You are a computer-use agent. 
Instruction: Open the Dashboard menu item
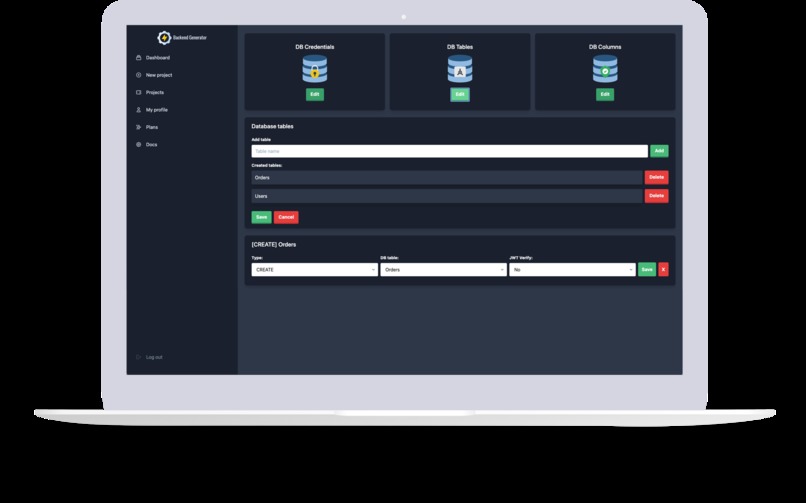pos(158,58)
